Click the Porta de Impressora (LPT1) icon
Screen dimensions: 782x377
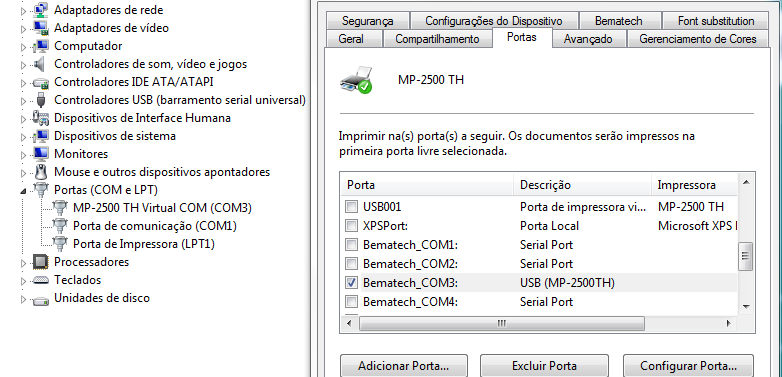point(60,244)
